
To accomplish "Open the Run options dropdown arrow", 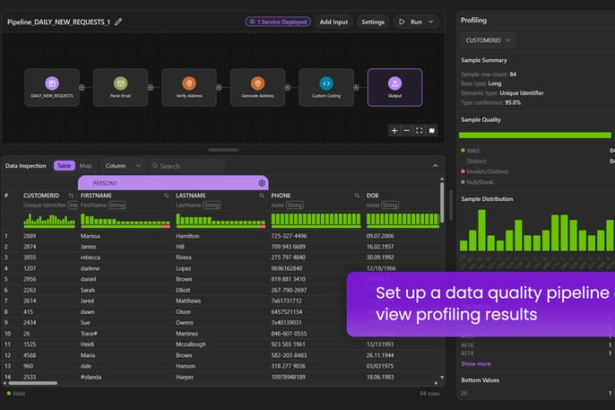I will tap(431, 22).
